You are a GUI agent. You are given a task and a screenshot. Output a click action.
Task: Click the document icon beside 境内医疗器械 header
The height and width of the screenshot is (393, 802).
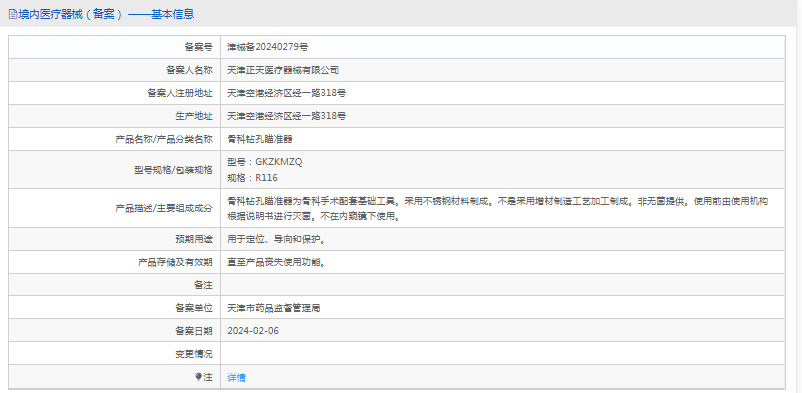point(13,14)
